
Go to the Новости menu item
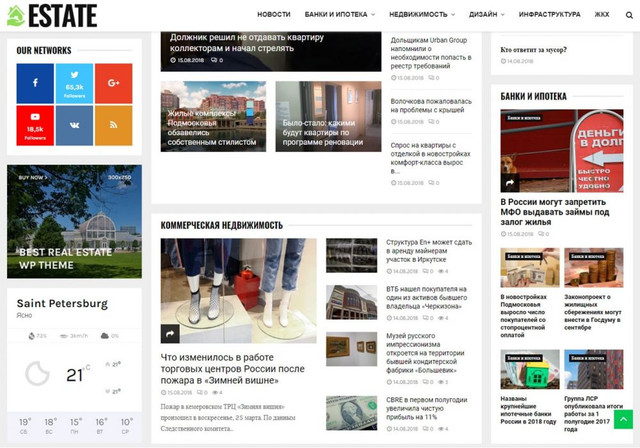(x=273, y=15)
